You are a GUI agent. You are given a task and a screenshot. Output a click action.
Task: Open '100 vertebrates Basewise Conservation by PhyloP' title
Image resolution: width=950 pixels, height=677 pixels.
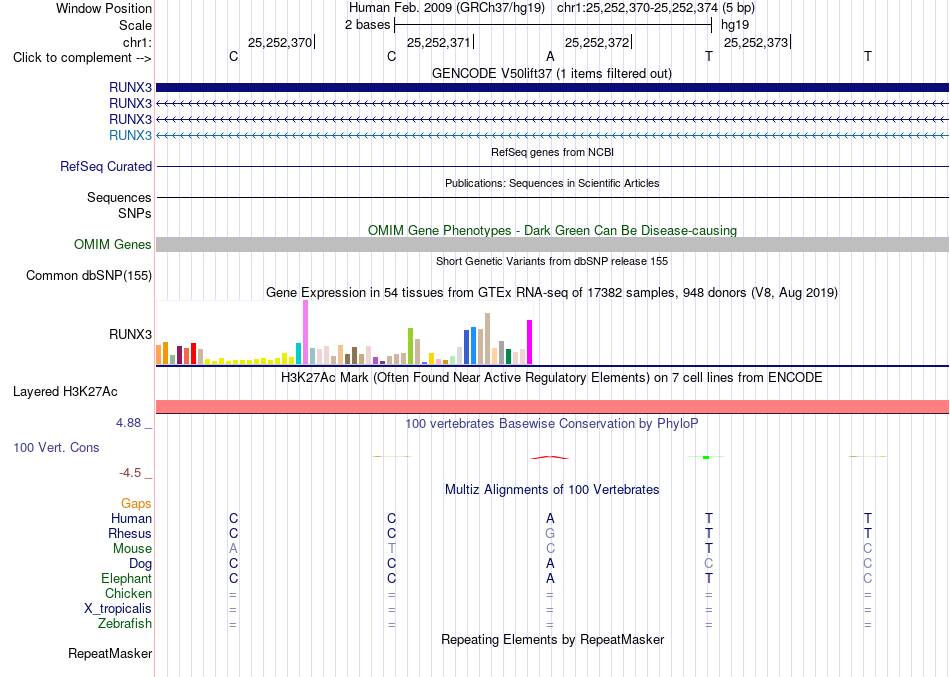click(x=552, y=424)
